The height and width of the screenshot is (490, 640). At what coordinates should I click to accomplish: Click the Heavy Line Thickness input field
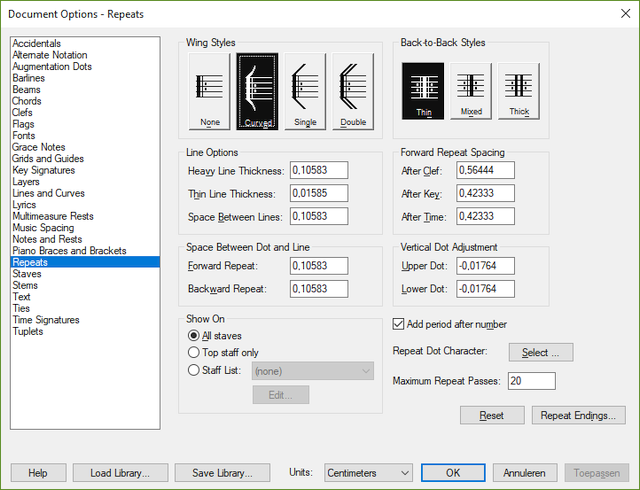318,171
